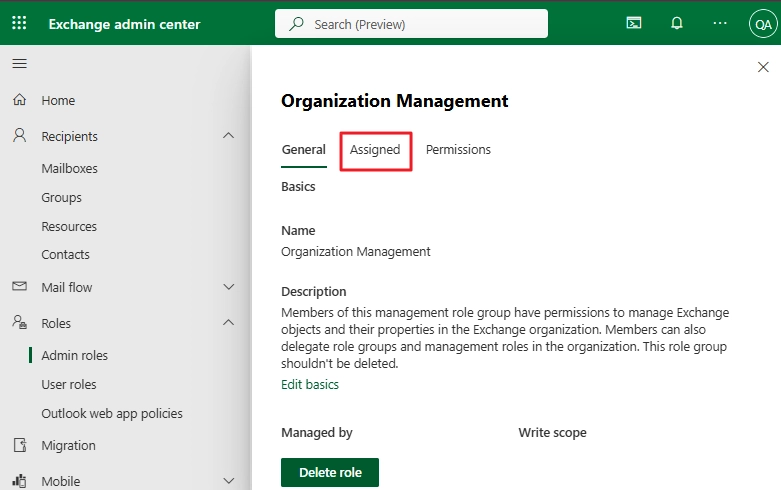Image resolution: width=781 pixels, height=490 pixels.
Task: Expand the Mobile section chevron
Action: tap(229, 481)
